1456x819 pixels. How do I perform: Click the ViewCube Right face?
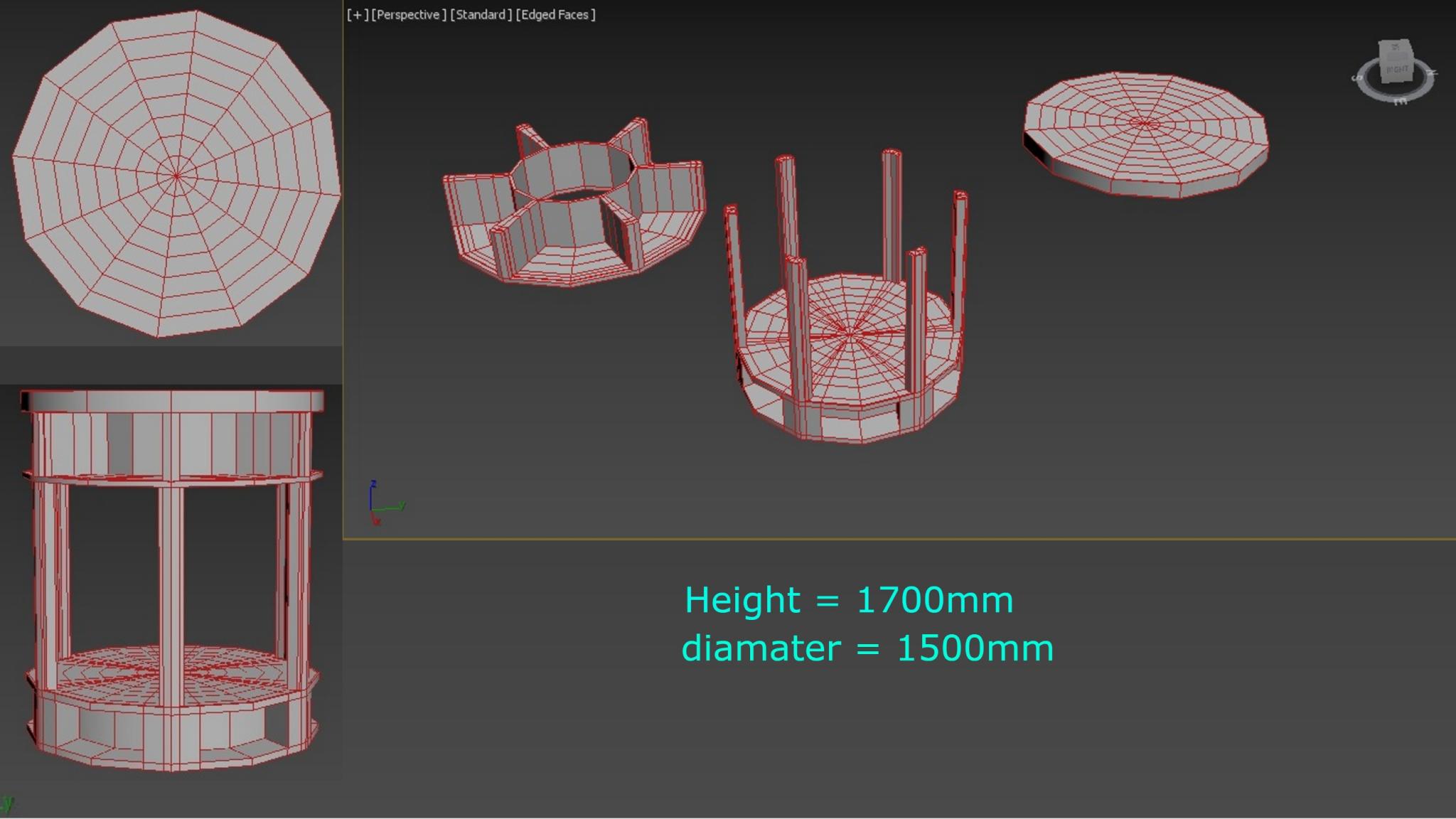point(1397,70)
